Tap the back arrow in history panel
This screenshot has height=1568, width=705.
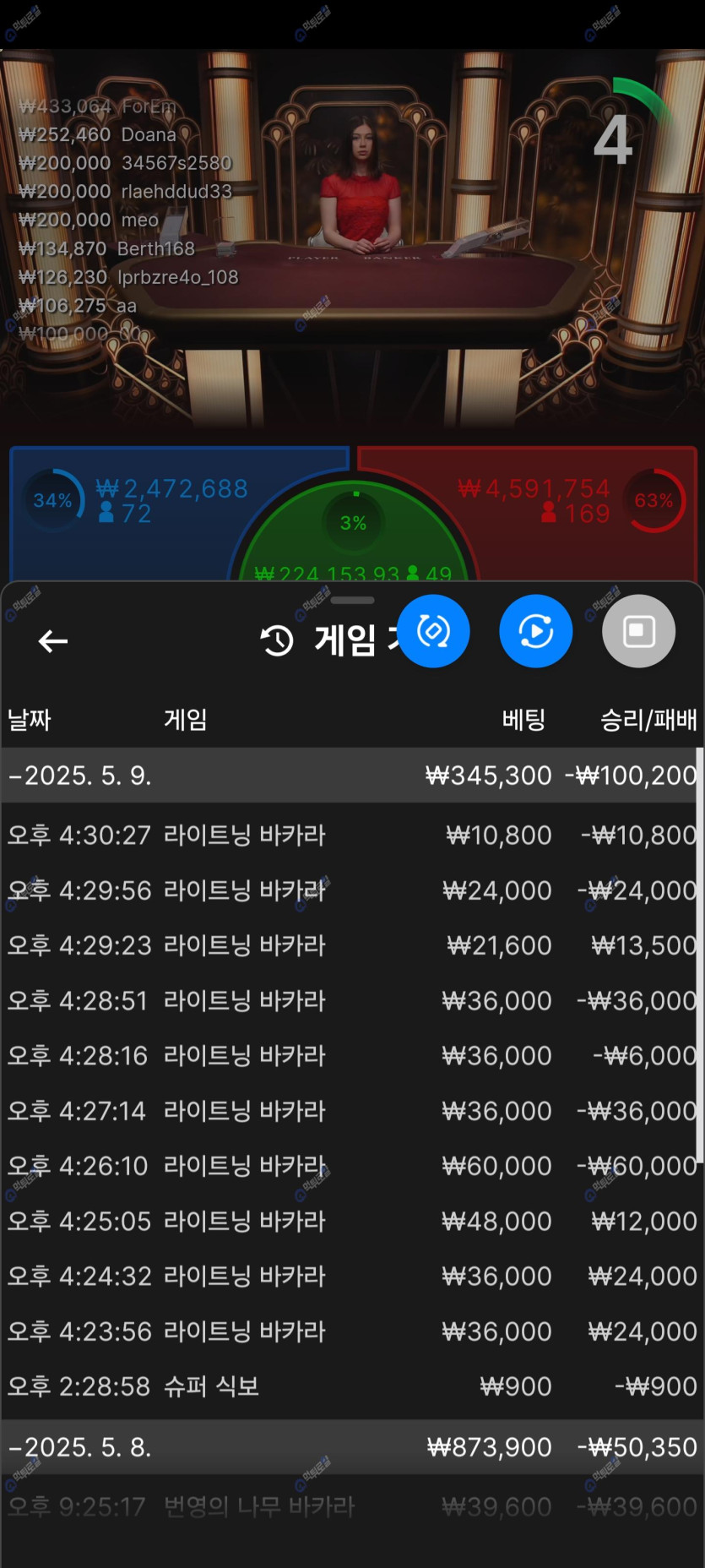pos(52,641)
